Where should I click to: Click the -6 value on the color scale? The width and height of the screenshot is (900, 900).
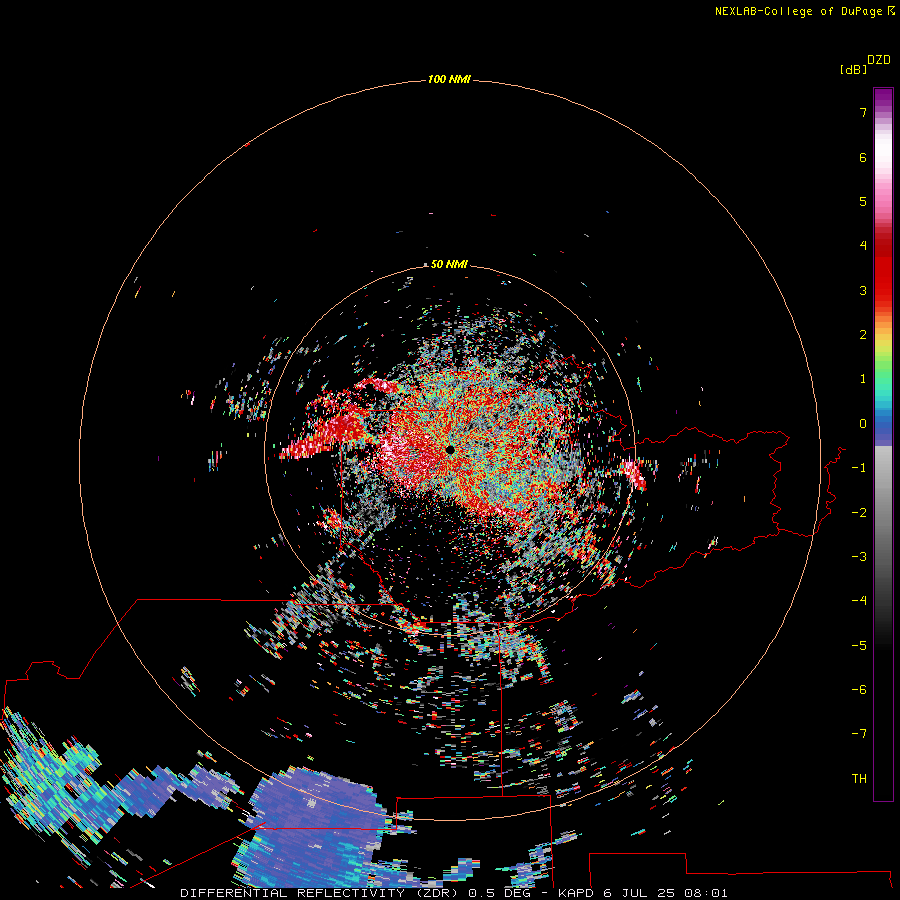859,690
